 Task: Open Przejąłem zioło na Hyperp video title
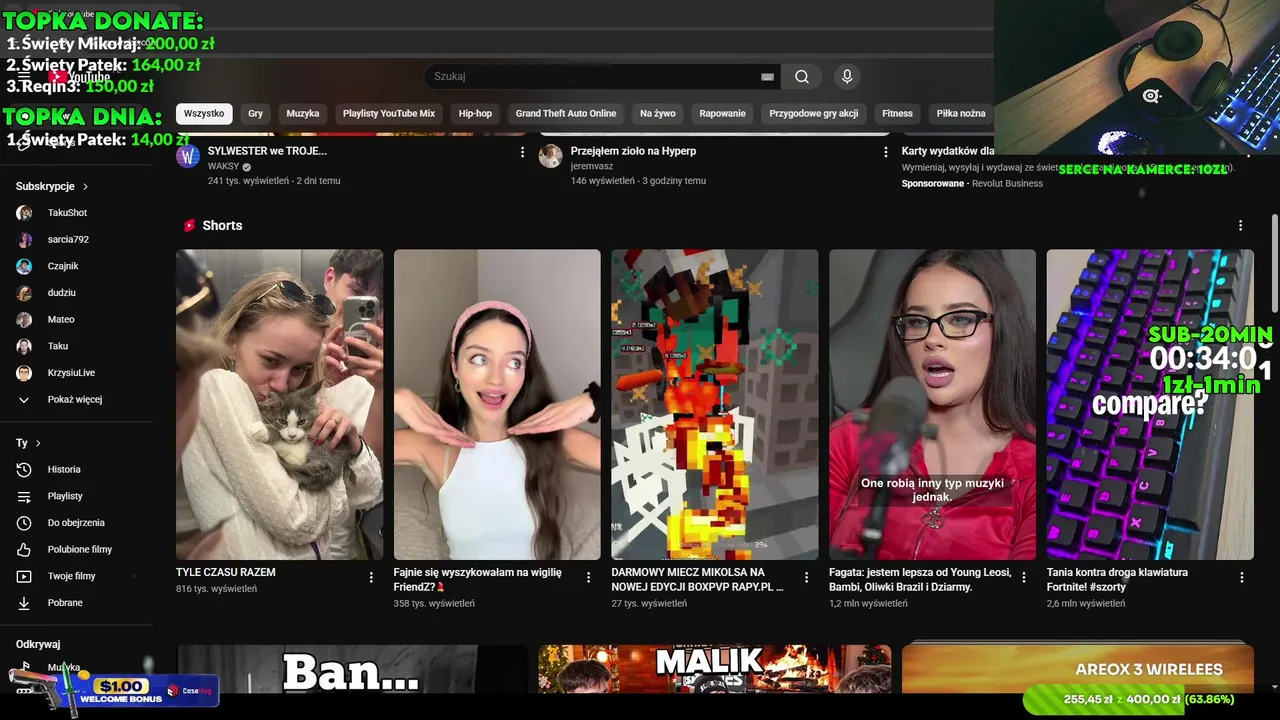click(633, 151)
